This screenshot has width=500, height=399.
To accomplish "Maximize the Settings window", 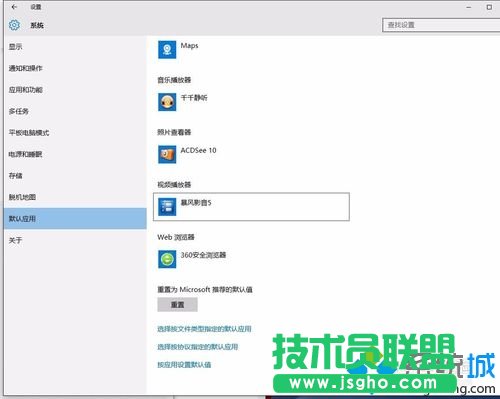I will click(x=489, y=7).
